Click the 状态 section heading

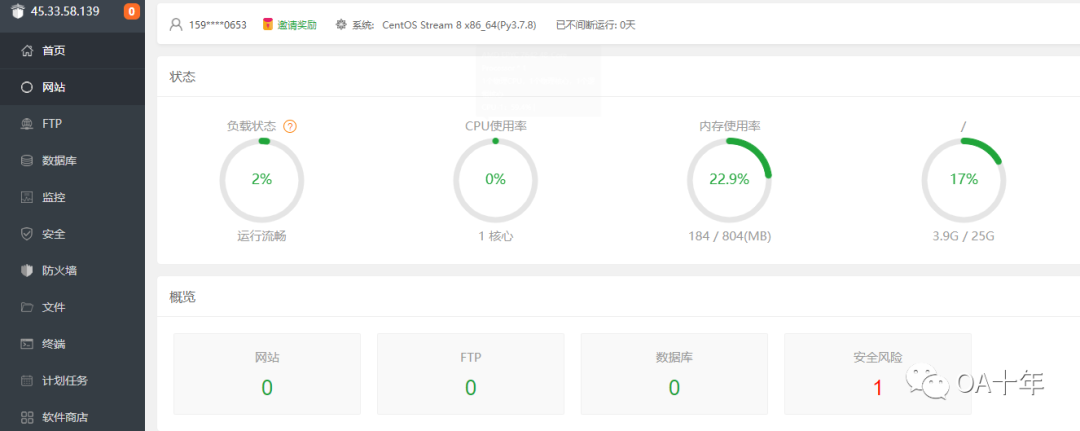point(183,76)
